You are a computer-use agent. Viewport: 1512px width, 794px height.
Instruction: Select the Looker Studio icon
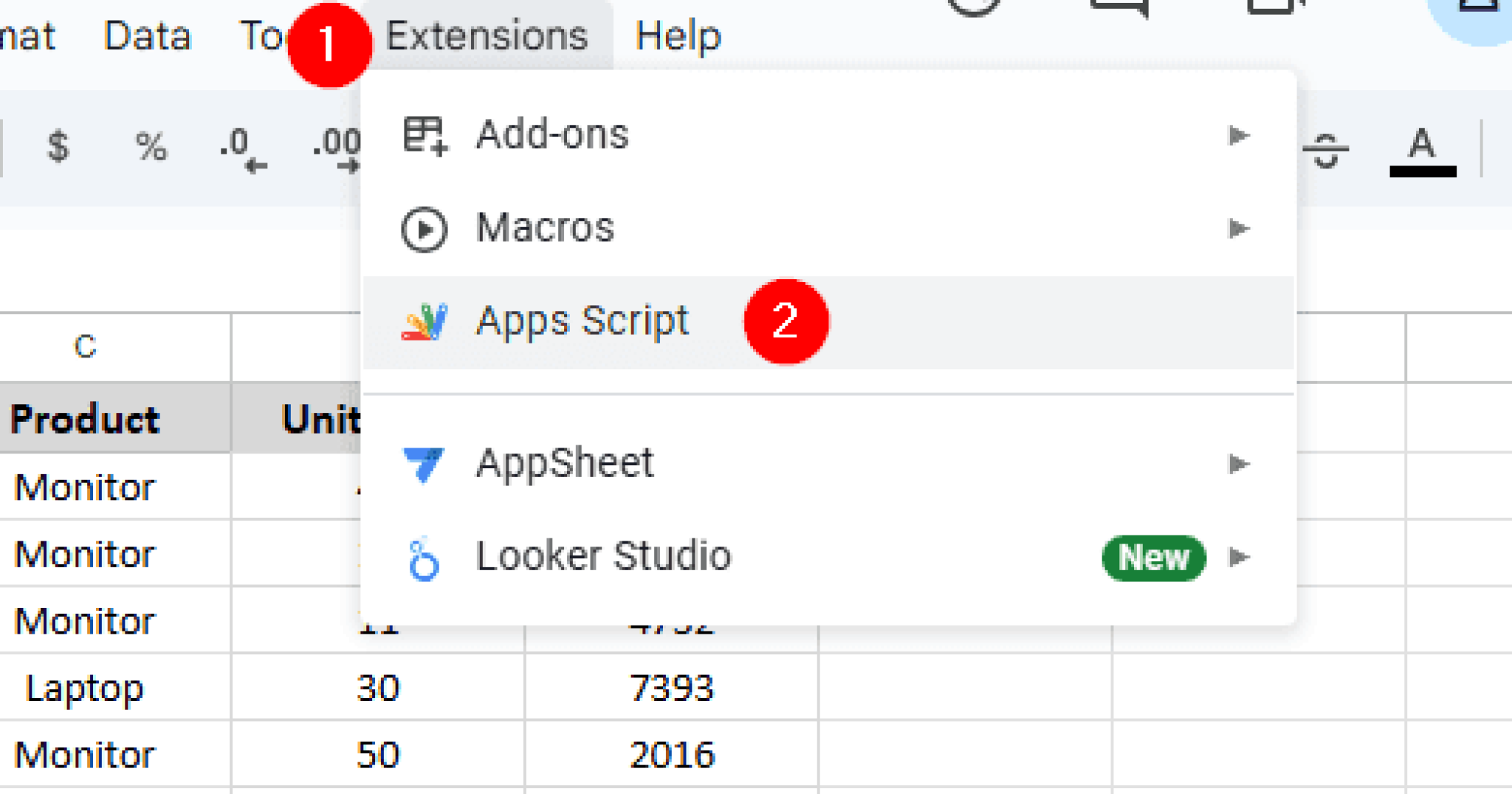point(422,558)
